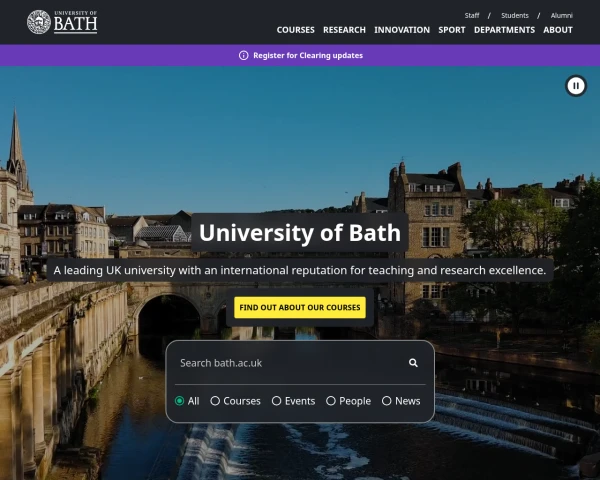The height and width of the screenshot is (480, 600).
Task: Select the Events search filter
Action: point(293,401)
